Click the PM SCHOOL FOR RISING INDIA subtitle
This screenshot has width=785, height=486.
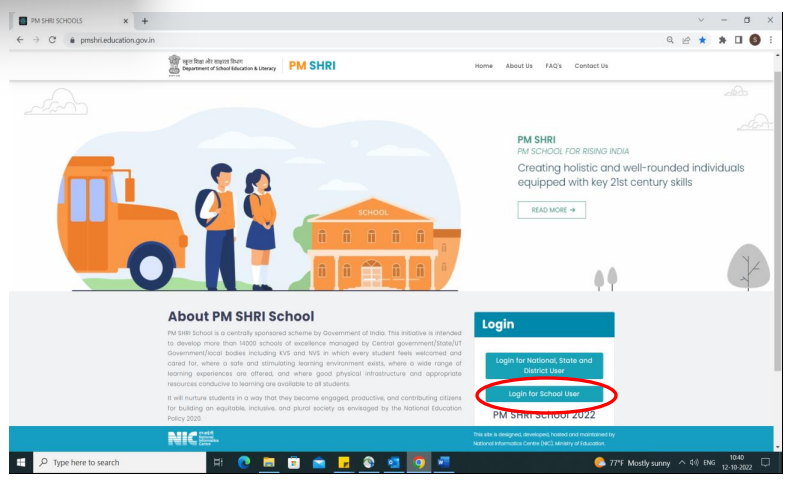coord(573,151)
